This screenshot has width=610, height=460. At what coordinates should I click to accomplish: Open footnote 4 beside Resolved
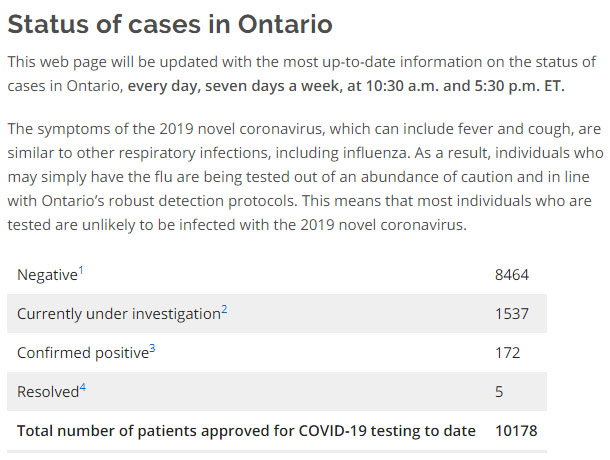click(83, 387)
